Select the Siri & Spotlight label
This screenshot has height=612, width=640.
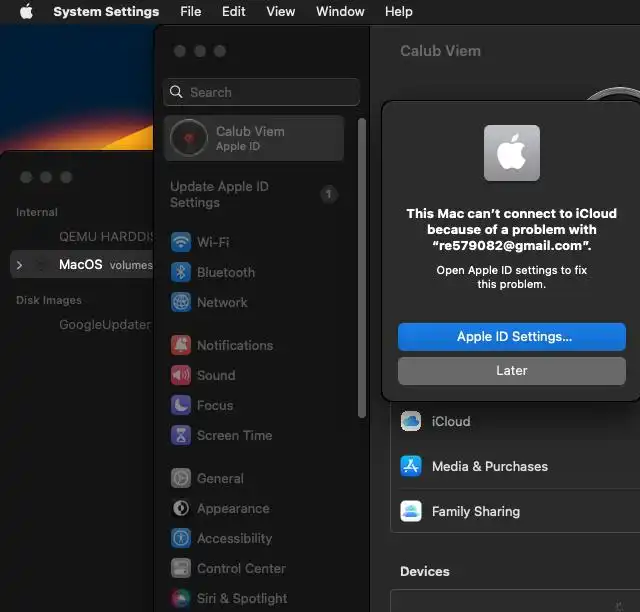[242, 599]
